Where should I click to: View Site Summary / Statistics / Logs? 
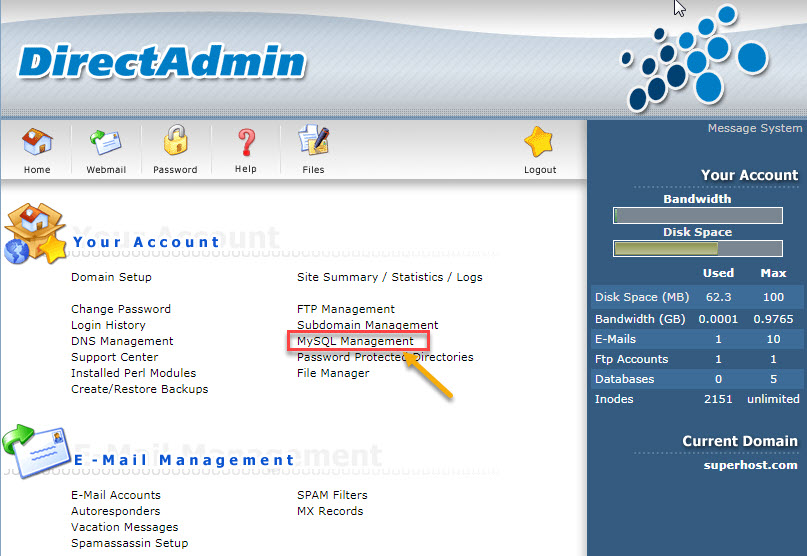pyautogui.click(x=389, y=277)
